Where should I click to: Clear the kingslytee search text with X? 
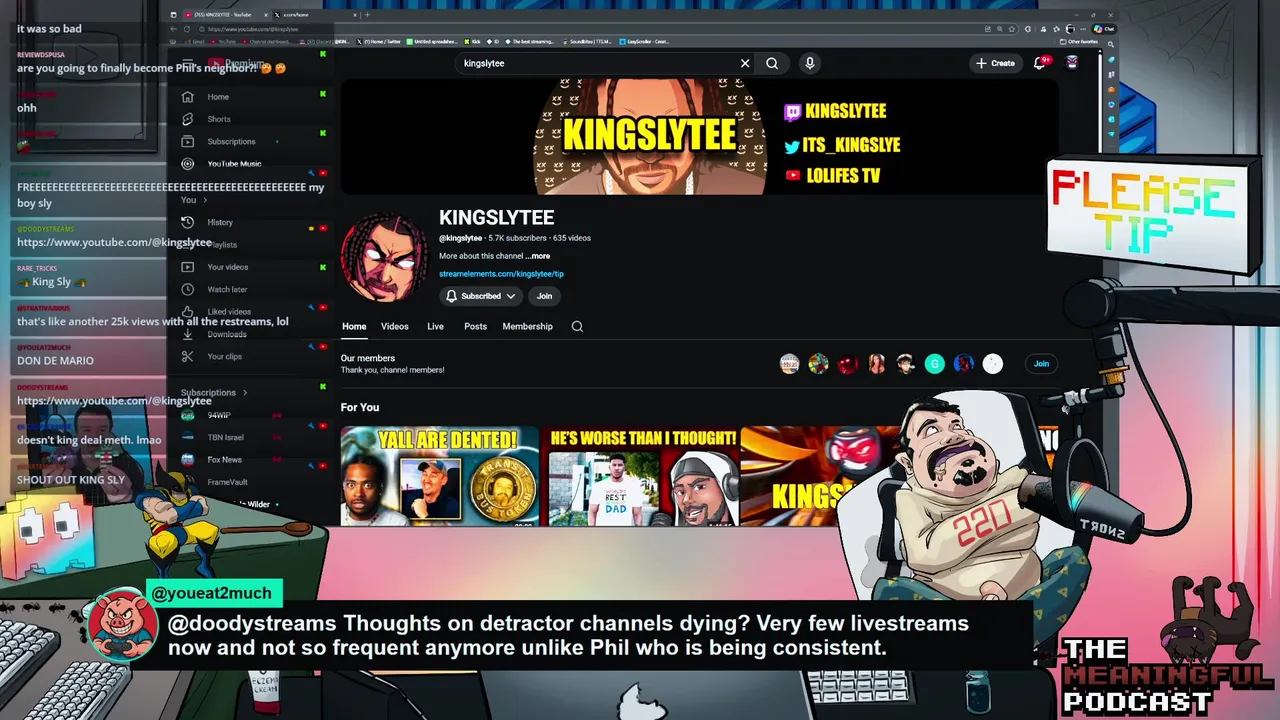pos(745,63)
